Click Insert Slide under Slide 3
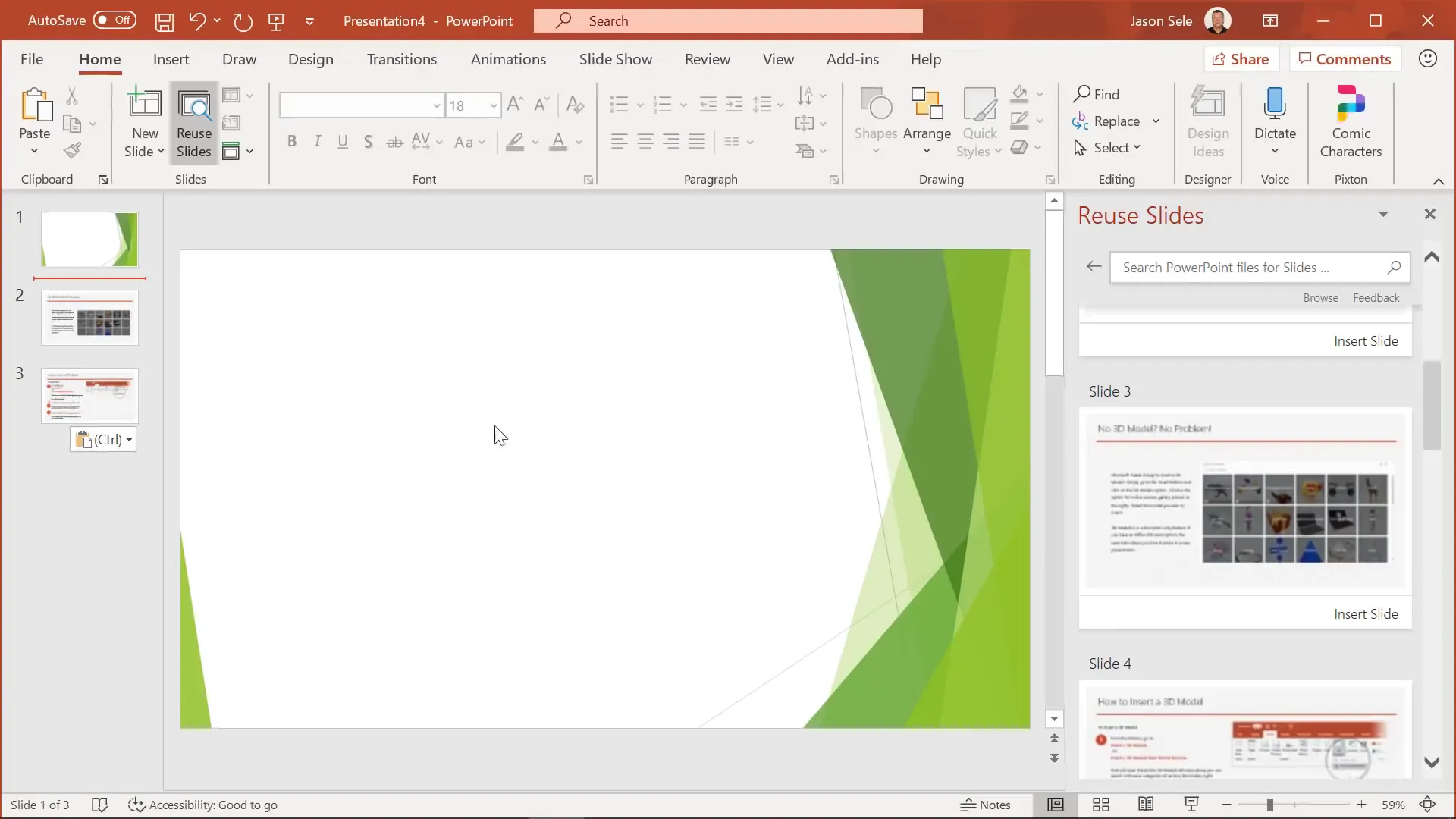The image size is (1456, 819). tap(1366, 613)
